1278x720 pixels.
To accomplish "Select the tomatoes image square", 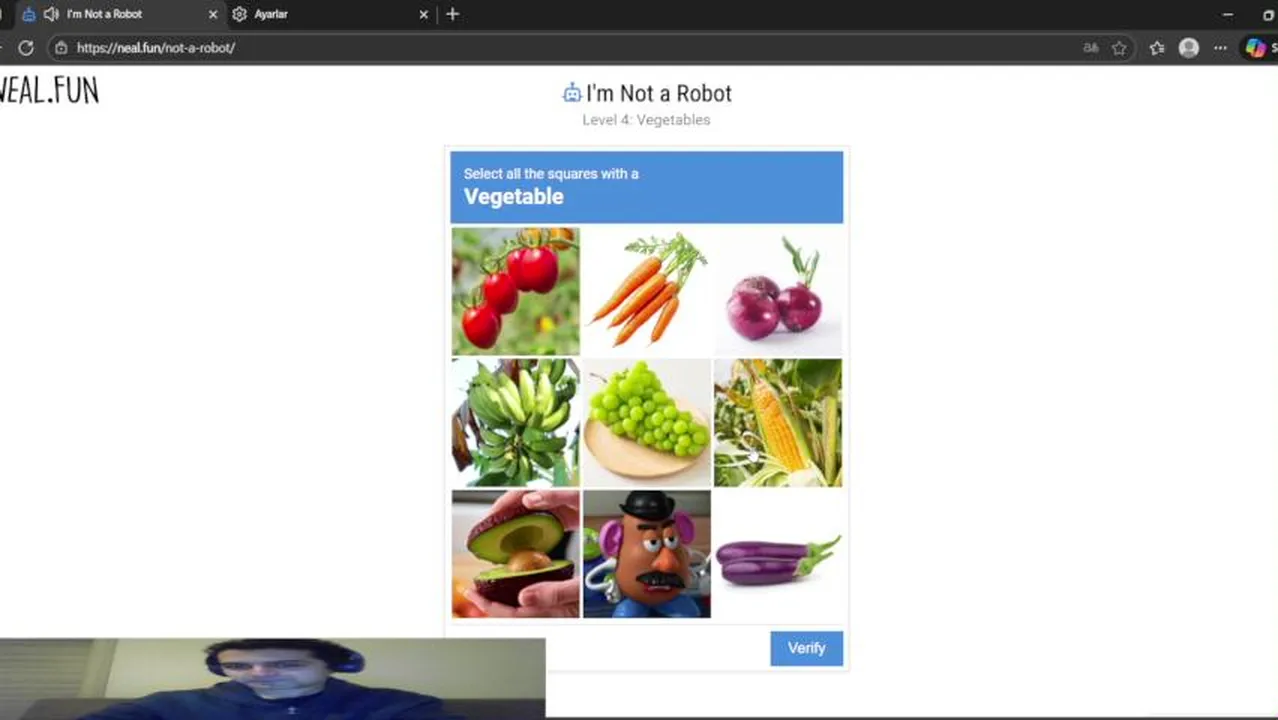I will [515, 291].
